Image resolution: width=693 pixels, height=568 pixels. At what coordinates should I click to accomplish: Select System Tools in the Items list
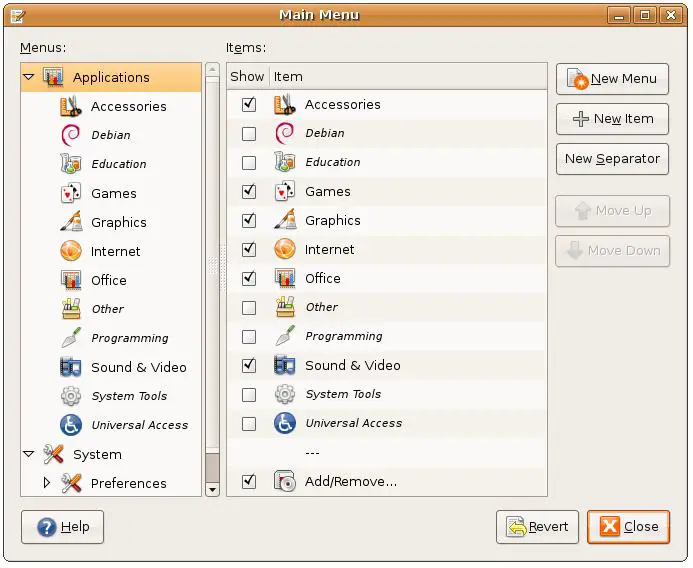click(x=387, y=394)
